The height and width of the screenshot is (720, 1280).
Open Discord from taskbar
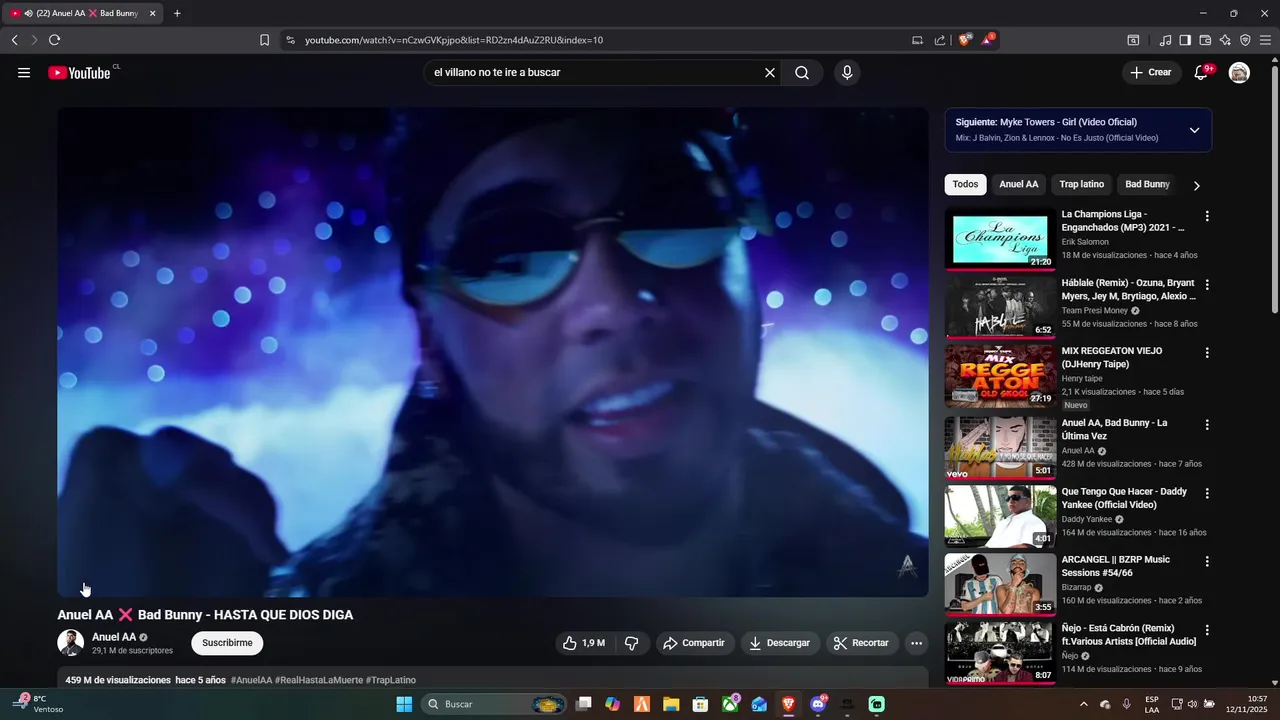pos(818,704)
